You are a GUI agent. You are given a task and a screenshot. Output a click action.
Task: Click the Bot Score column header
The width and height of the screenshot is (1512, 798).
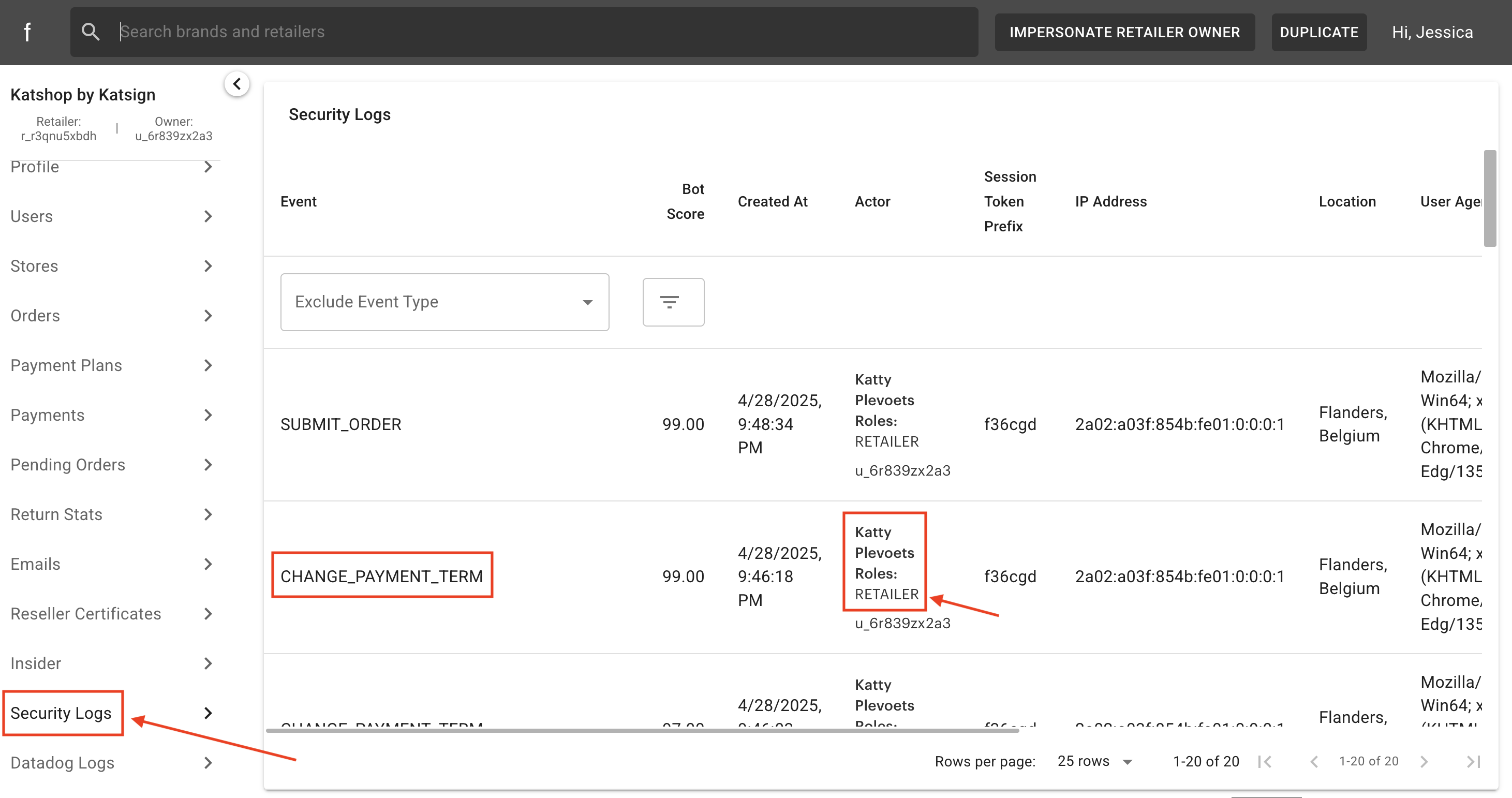pos(685,201)
